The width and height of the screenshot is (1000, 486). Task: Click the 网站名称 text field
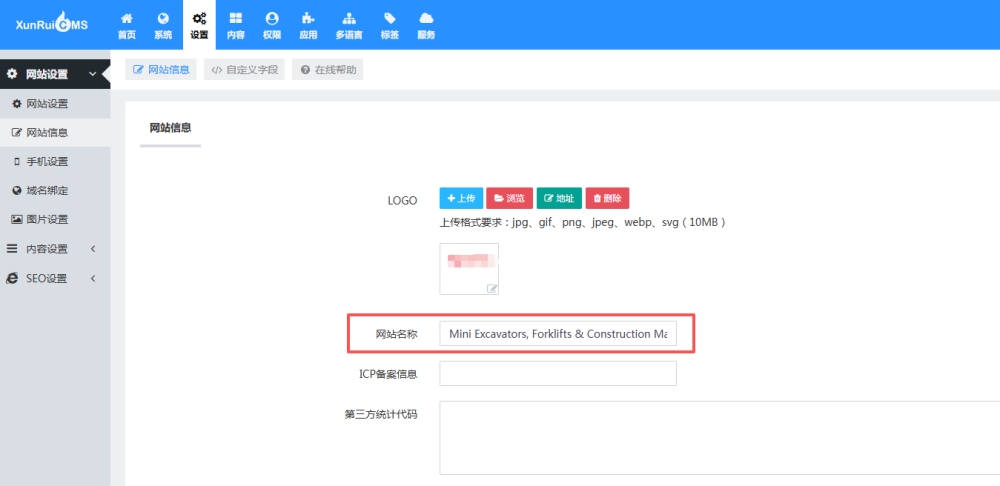tap(557, 334)
